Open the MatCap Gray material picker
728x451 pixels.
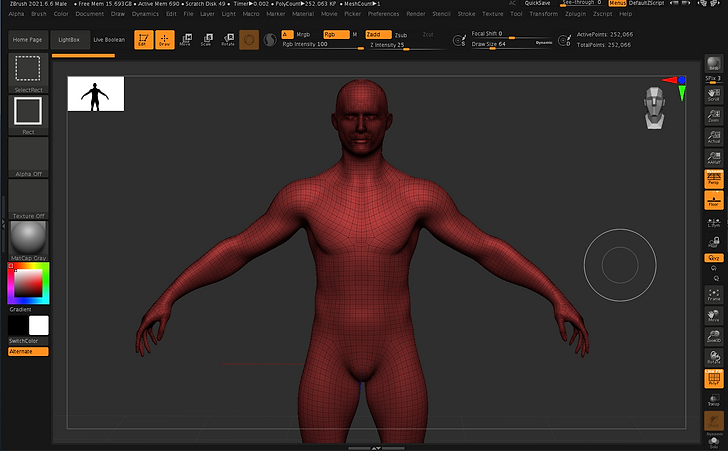click(x=28, y=241)
